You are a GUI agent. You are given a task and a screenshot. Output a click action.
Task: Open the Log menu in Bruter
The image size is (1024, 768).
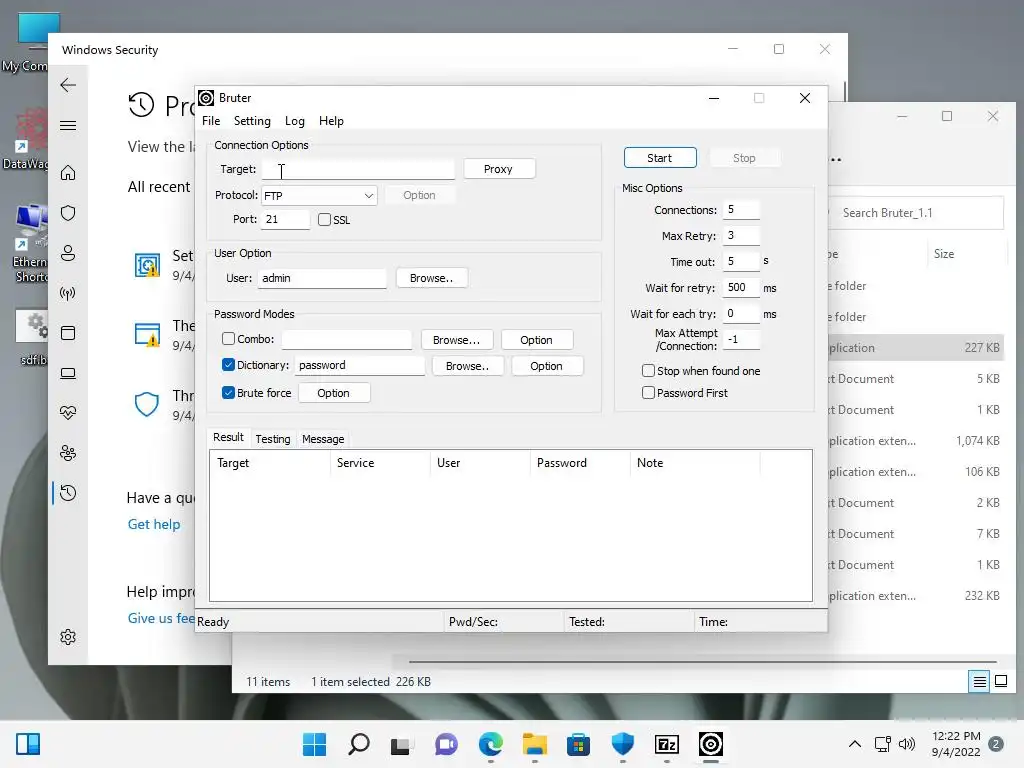click(295, 121)
